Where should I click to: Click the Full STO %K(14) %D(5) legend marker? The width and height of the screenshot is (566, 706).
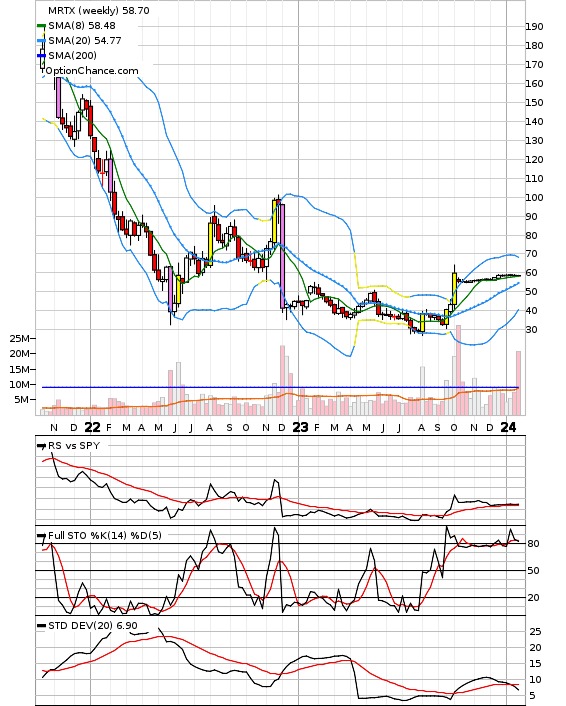[41, 536]
